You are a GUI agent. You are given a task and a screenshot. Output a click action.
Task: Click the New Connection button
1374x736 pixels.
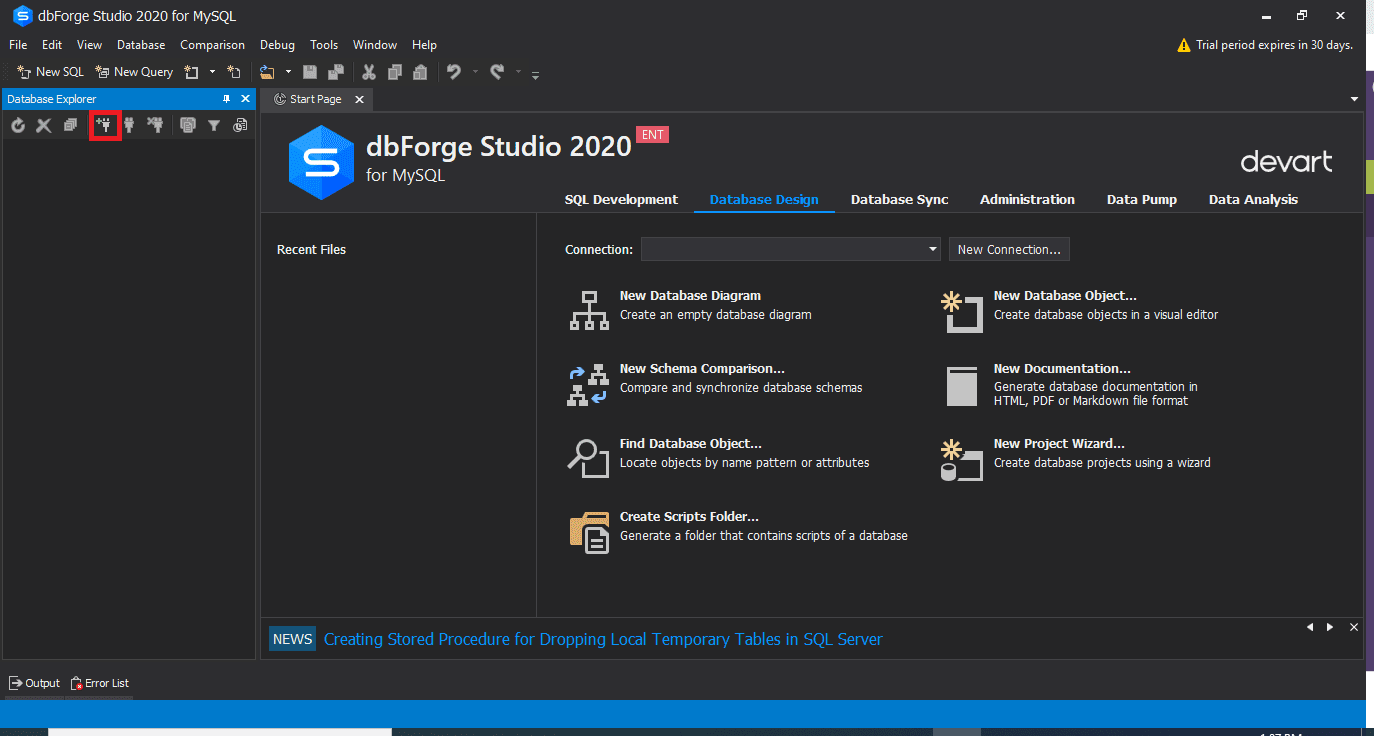point(1008,248)
